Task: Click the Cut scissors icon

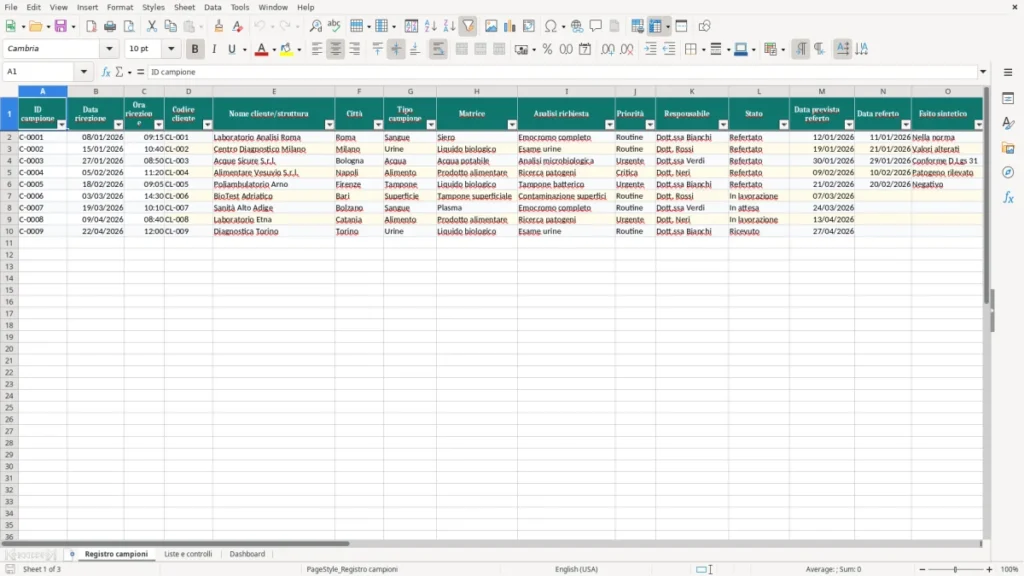Action: [152, 26]
